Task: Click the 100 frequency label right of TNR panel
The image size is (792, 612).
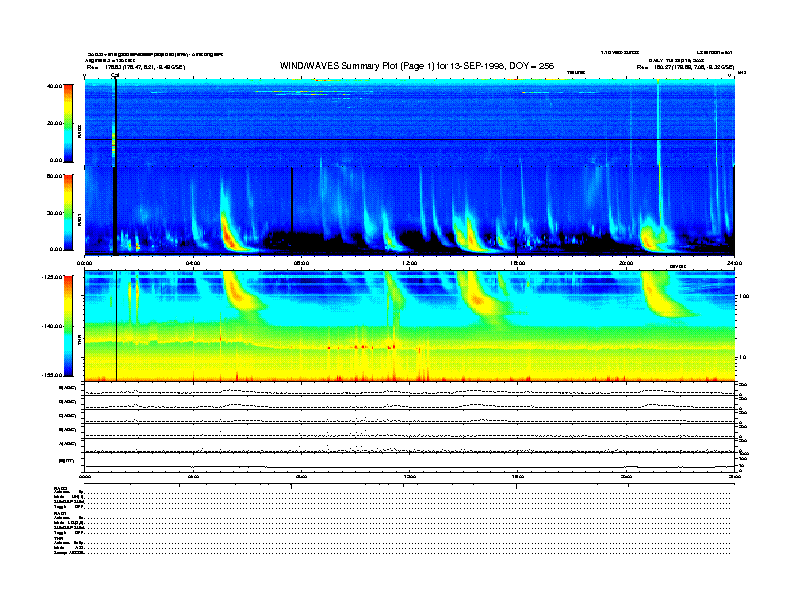Action: click(744, 296)
